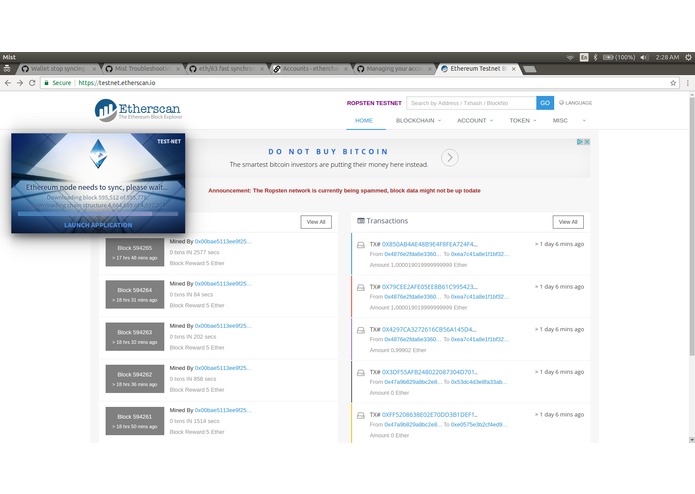This screenshot has height=494, width=695.
Task: Expand the BLOCKCHAIN dropdown menu
Action: point(418,121)
